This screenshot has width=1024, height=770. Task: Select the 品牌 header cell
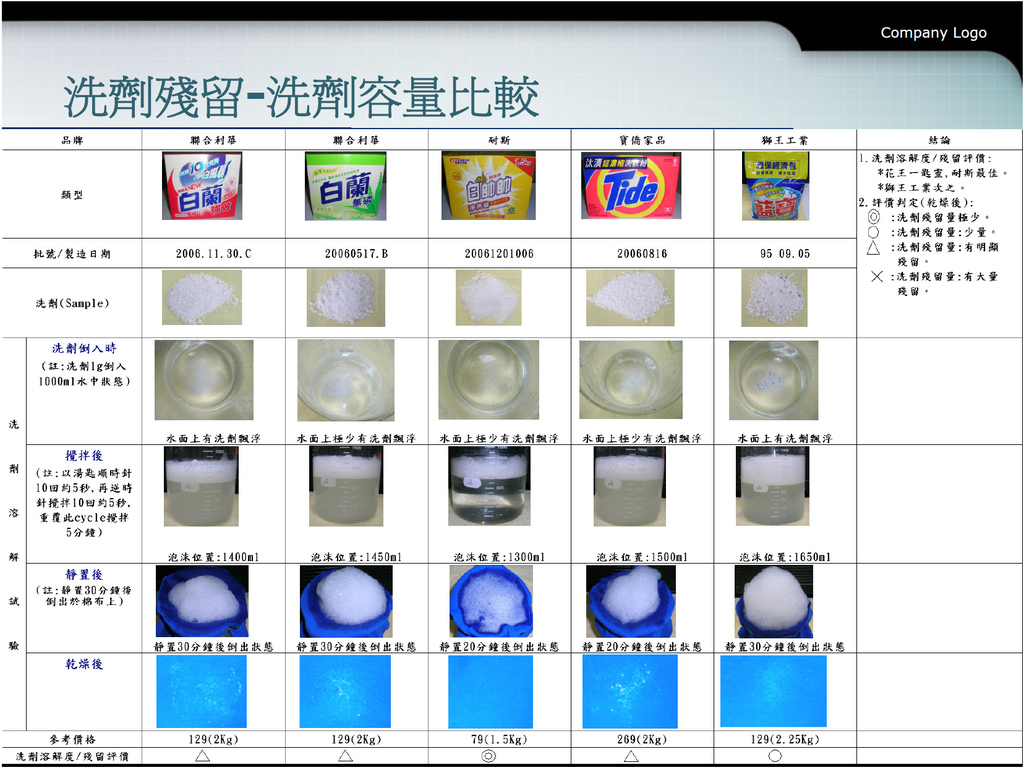[x=72, y=140]
